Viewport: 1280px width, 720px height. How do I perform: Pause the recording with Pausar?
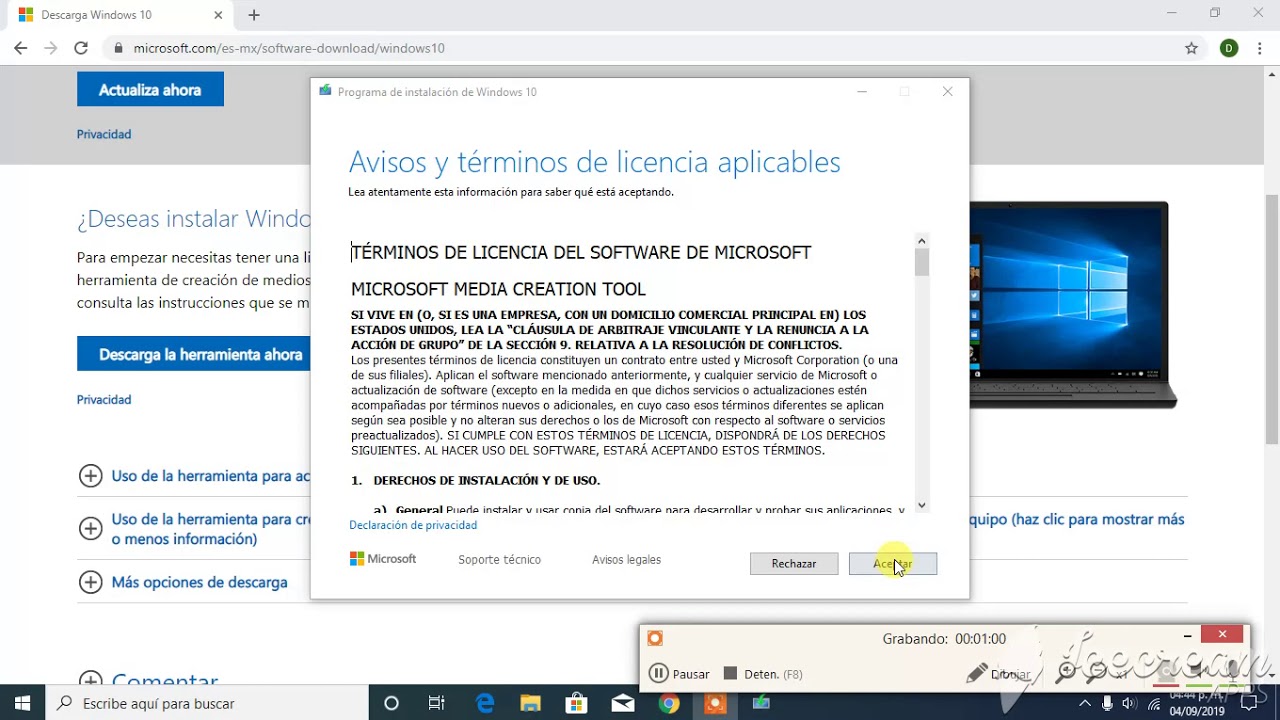(679, 674)
